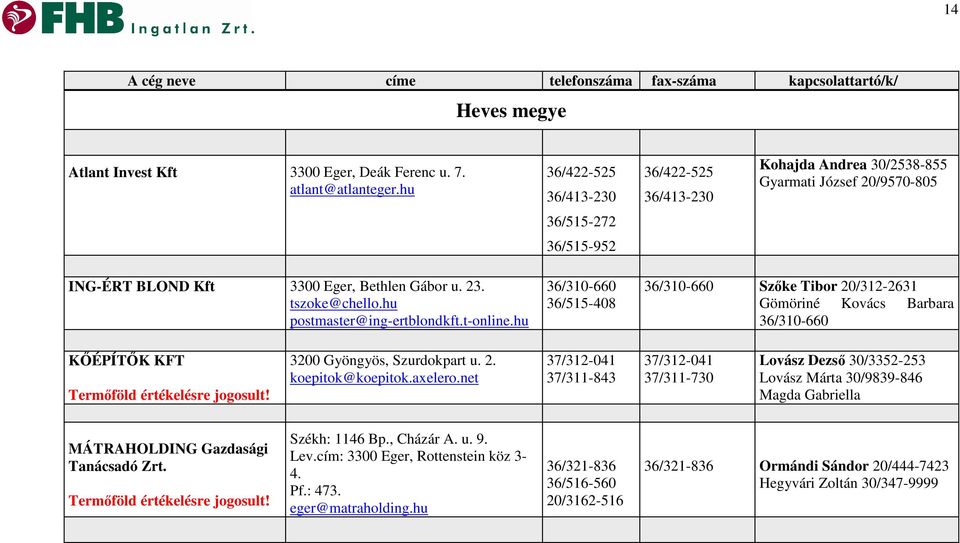Click KŐÉPÍTŐK 'Termőföld értékelésre jogosult!' note
Viewport: 960px width, 543px height.
169,395
